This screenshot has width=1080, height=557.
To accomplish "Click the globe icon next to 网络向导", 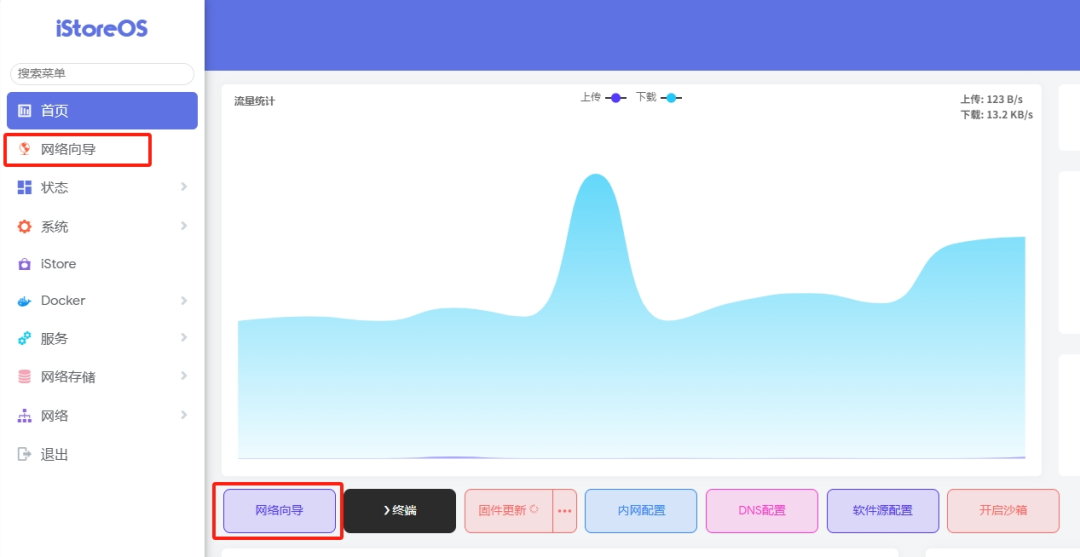I will click(25, 149).
